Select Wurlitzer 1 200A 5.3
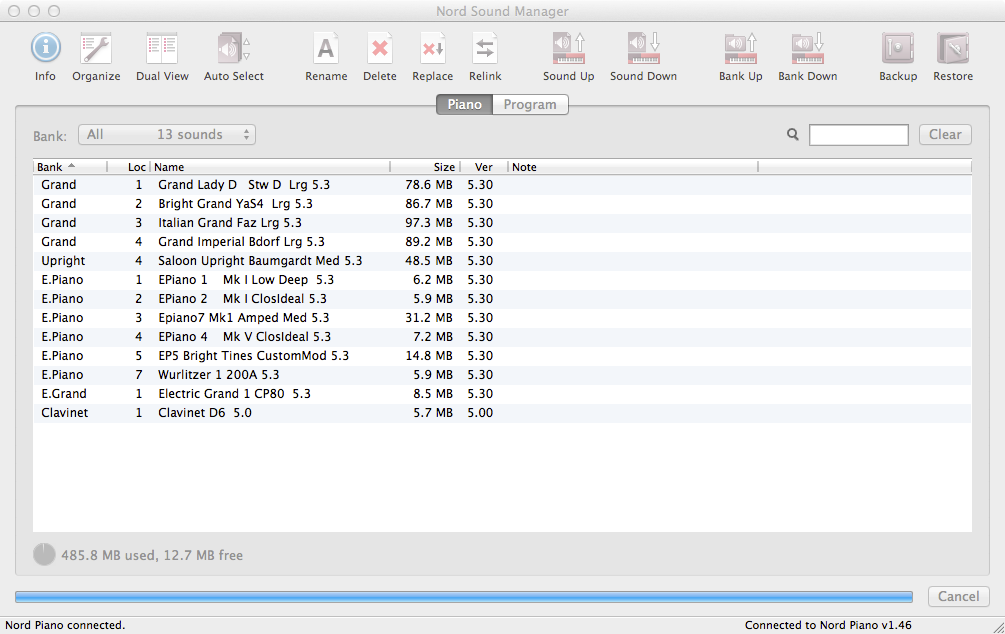 tap(502, 375)
